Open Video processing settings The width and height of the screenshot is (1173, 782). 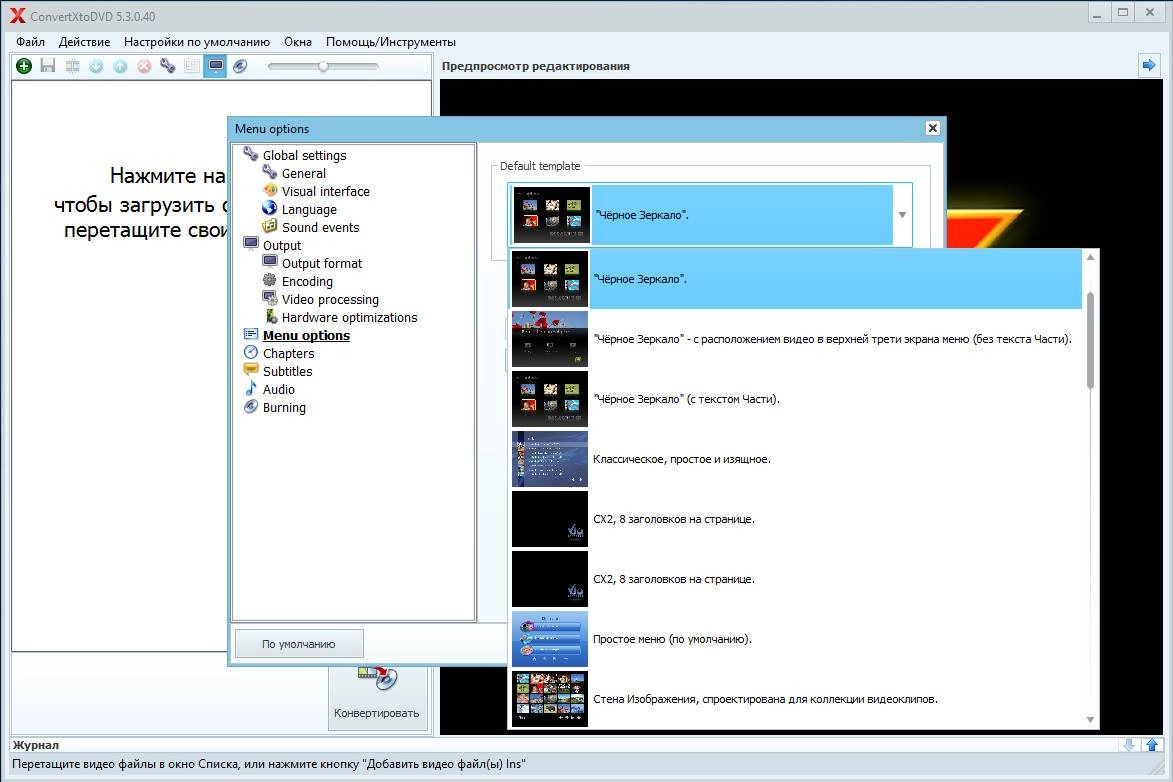pyautogui.click(x=330, y=299)
